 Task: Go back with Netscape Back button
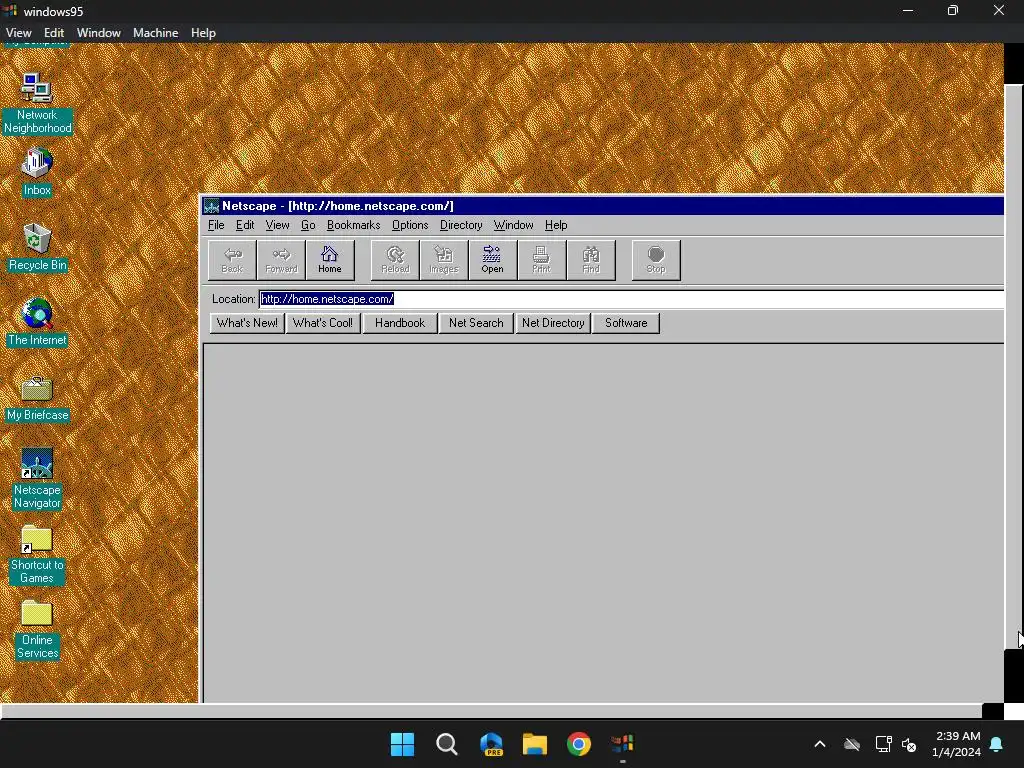(x=232, y=260)
